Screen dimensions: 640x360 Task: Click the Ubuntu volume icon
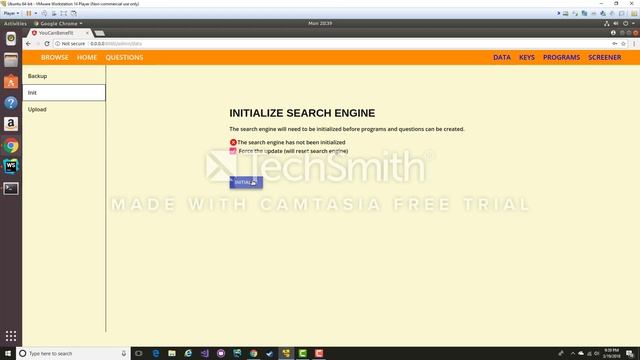pyautogui.click(x=616, y=24)
